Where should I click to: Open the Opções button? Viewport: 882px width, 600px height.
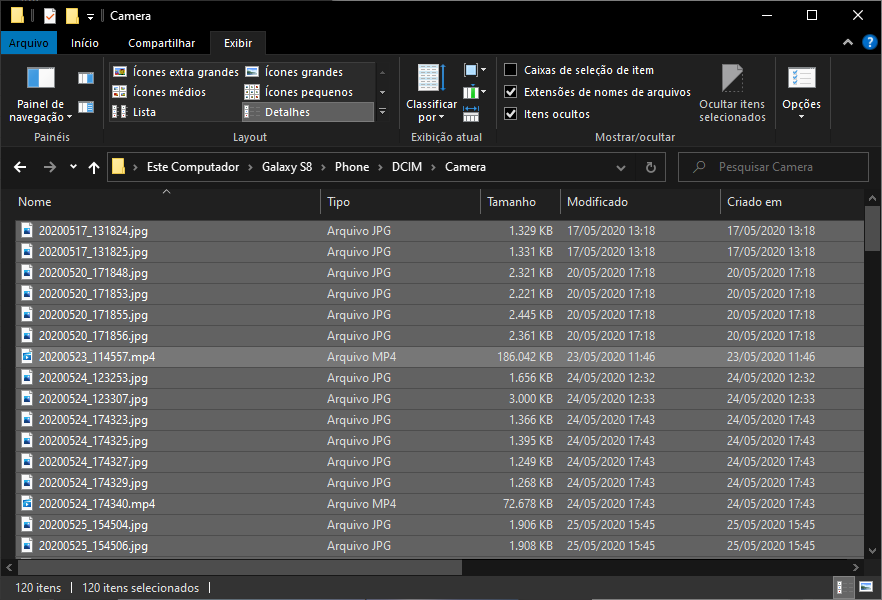(801, 93)
